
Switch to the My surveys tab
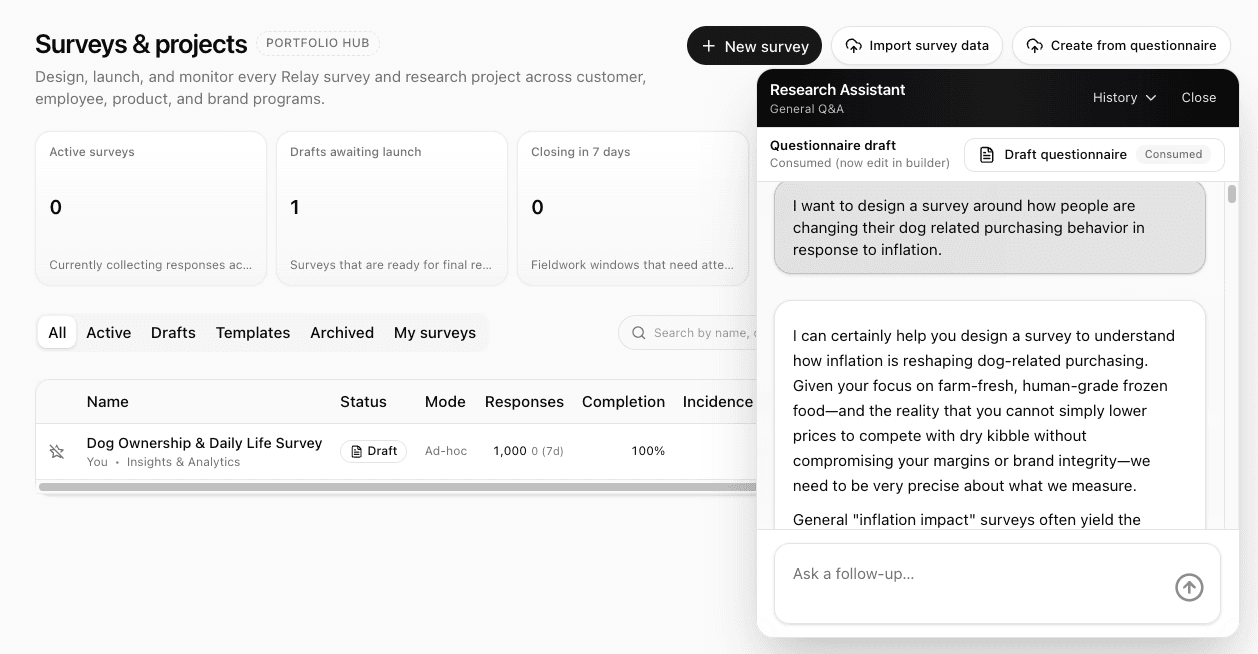click(435, 332)
